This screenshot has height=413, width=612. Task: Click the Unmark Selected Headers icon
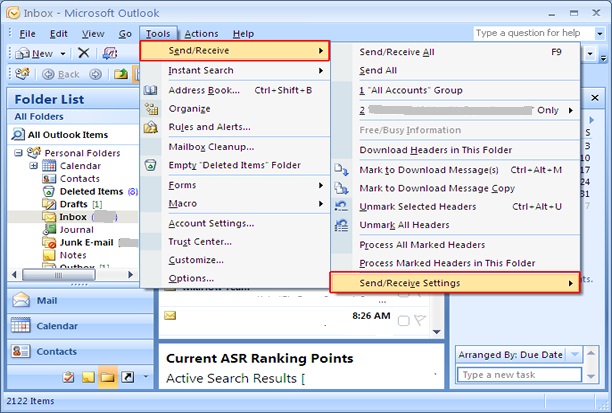point(341,206)
